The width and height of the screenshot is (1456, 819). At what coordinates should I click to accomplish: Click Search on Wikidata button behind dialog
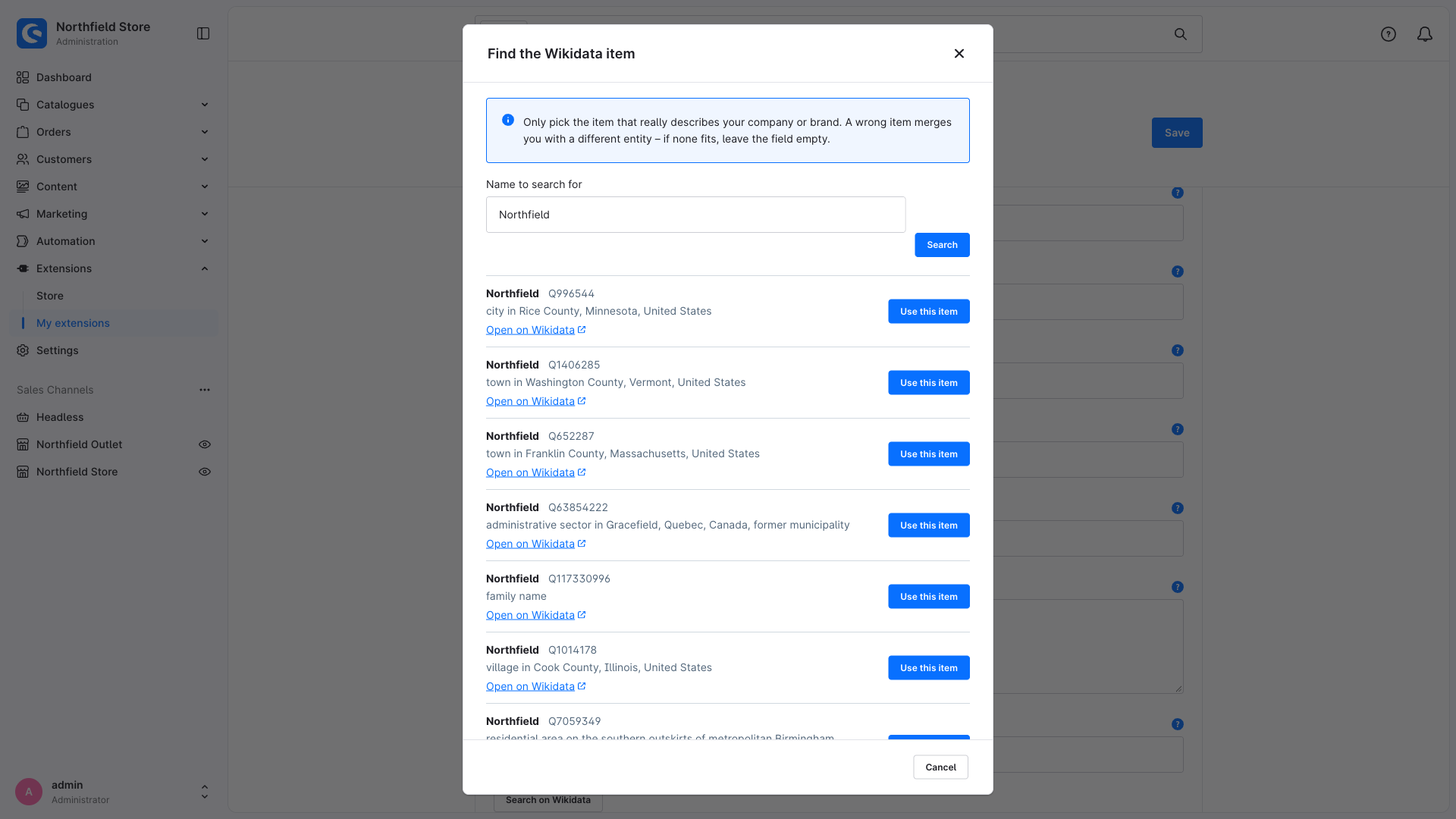[548, 801]
